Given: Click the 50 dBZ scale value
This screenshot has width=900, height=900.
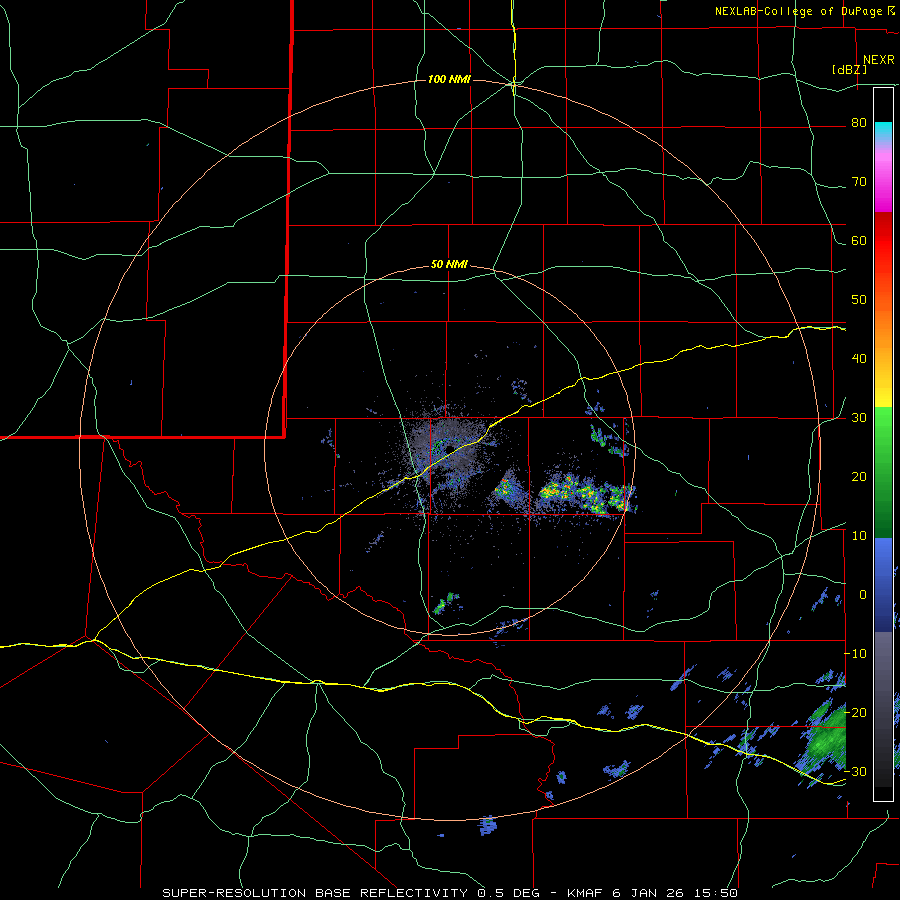Looking at the screenshot, I should (x=859, y=300).
